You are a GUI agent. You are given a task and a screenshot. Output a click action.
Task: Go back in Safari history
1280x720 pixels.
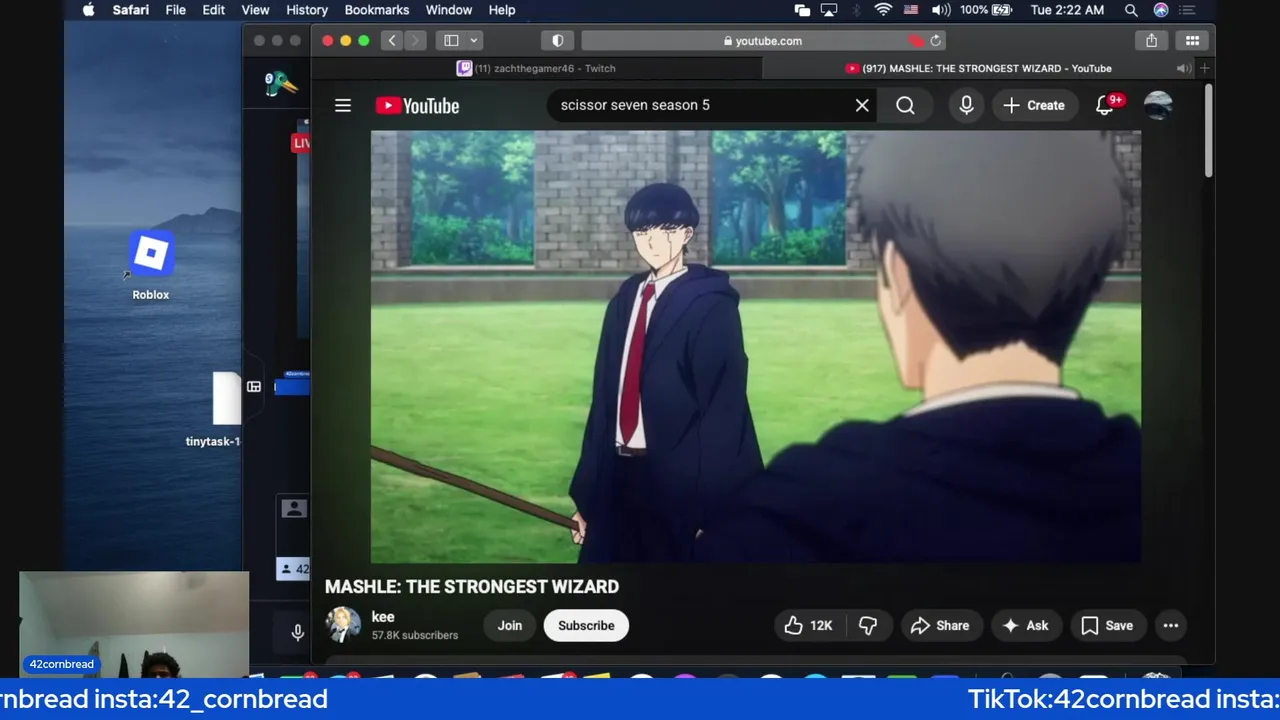[392, 41]
